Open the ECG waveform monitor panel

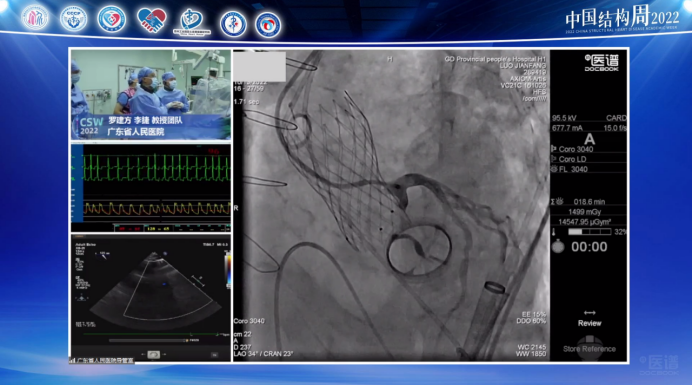pos(151,188)
